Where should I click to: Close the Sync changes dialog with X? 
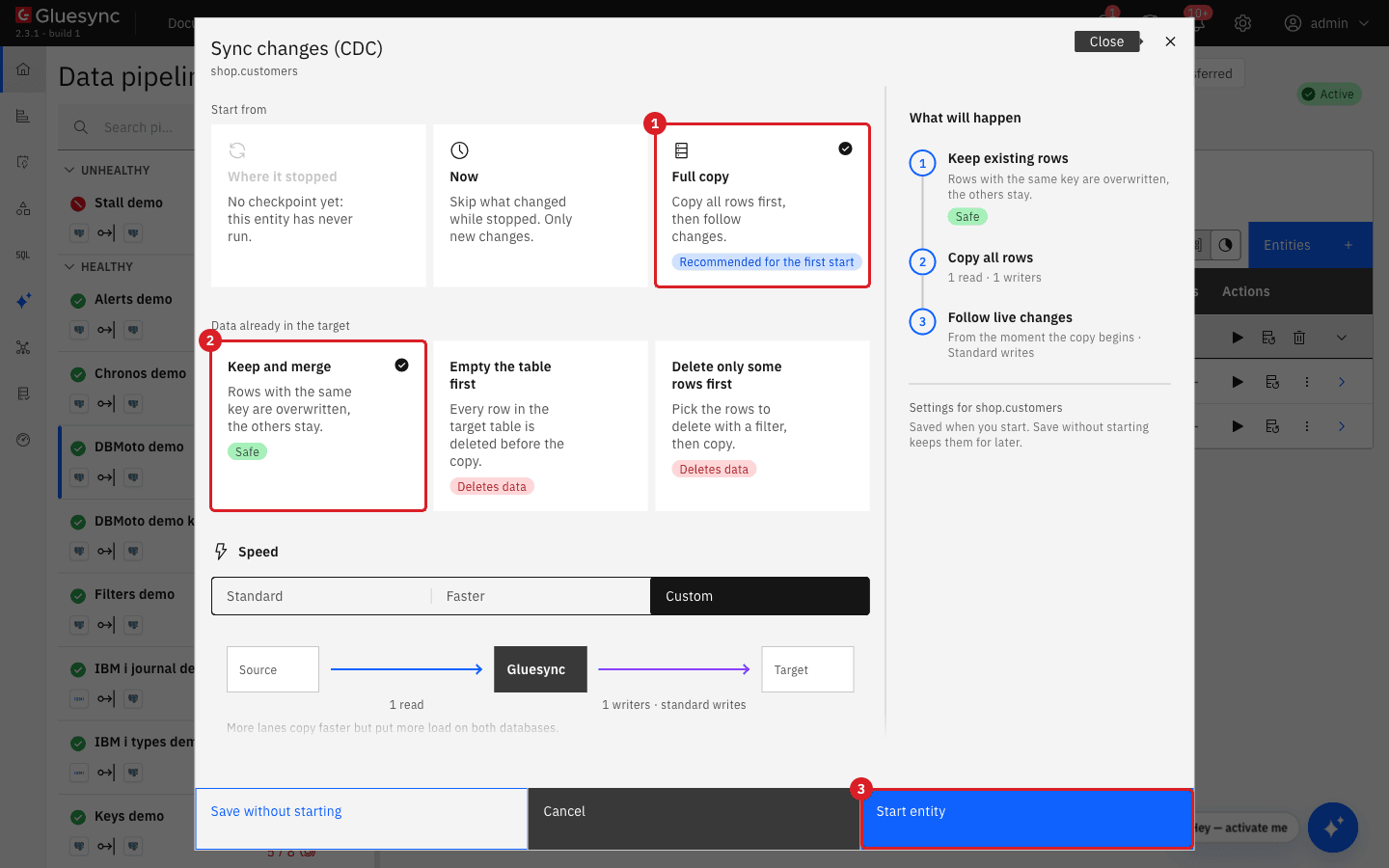[x=1170, y=41]
